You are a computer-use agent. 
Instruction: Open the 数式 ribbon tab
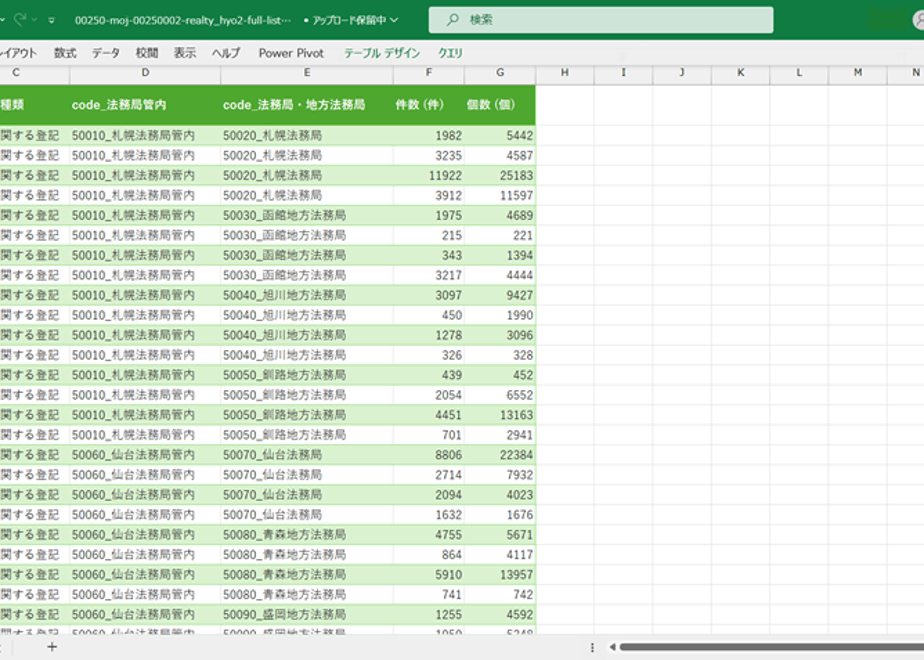[x=65, y=53]
